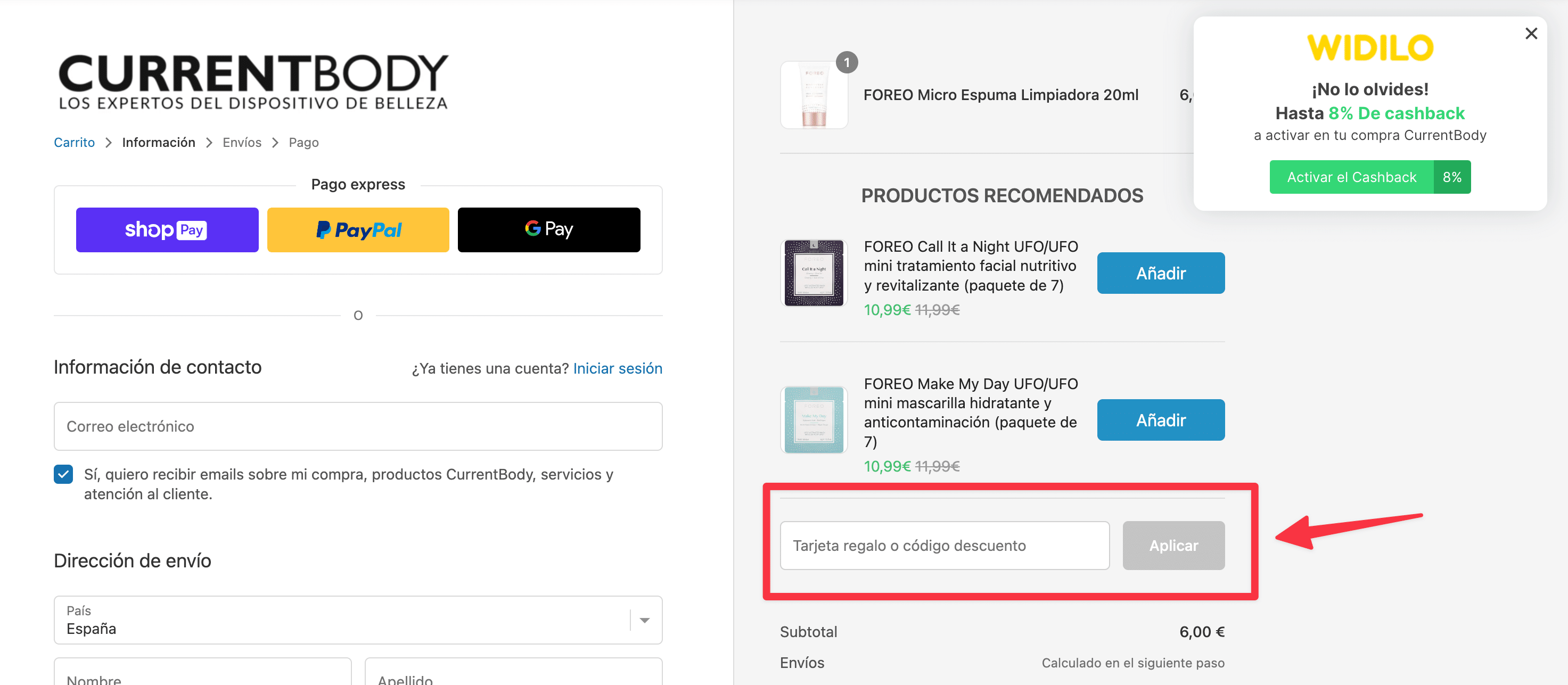Viewport: 1568px width, 685px height.
Task: Uncheck the email subscription checkbox
Action: (x=63, y=474)
